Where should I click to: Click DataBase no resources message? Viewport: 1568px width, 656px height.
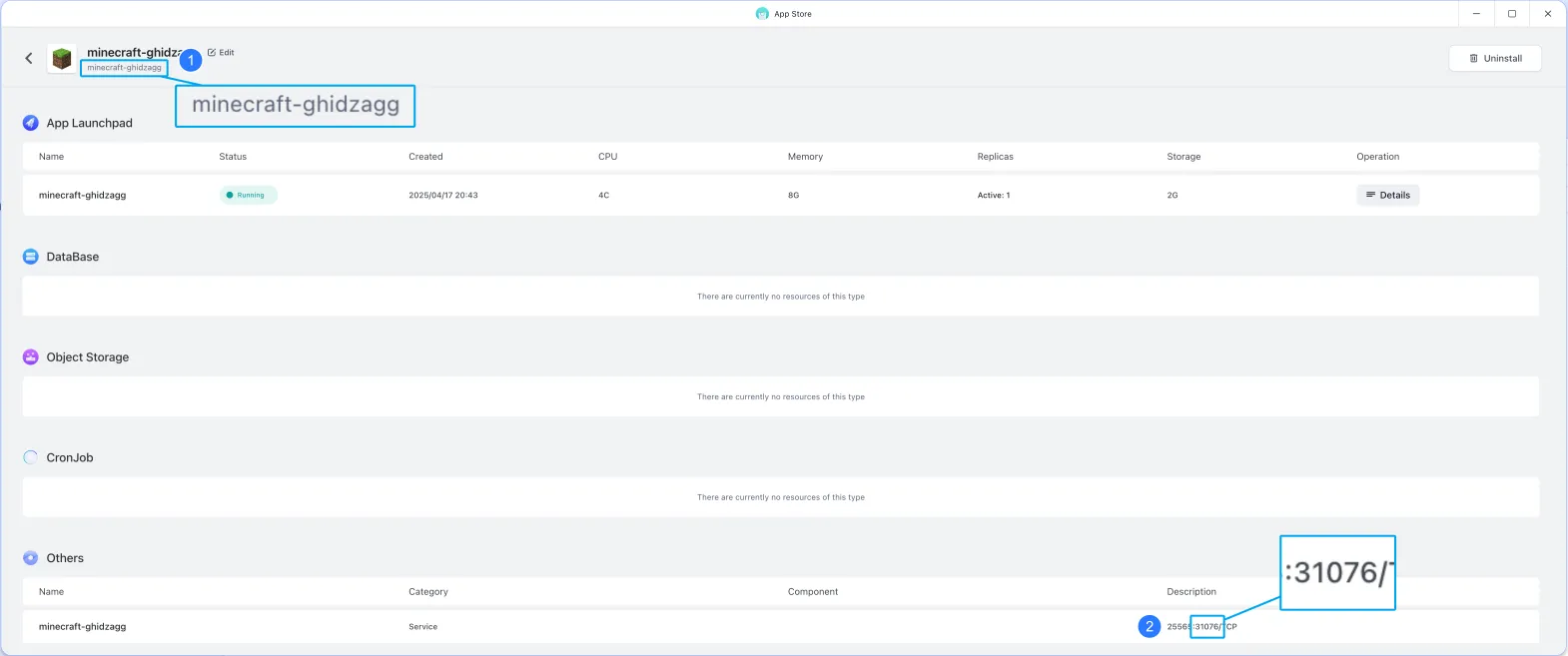(x=781, y=297)
